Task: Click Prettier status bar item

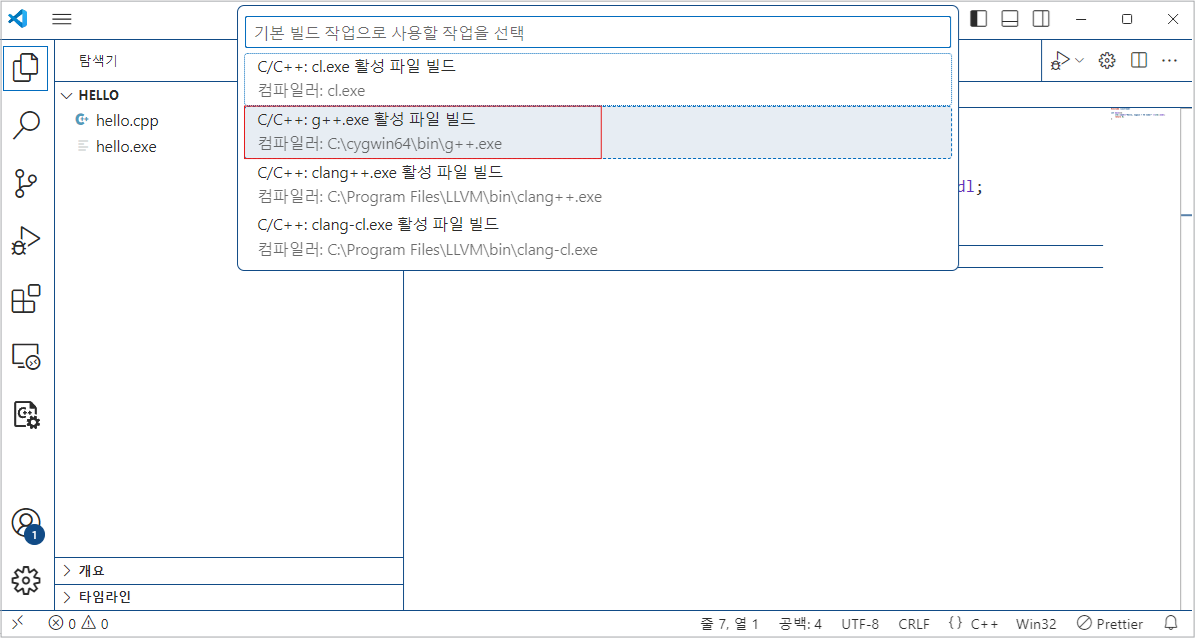Action: tap(1110, 624)
